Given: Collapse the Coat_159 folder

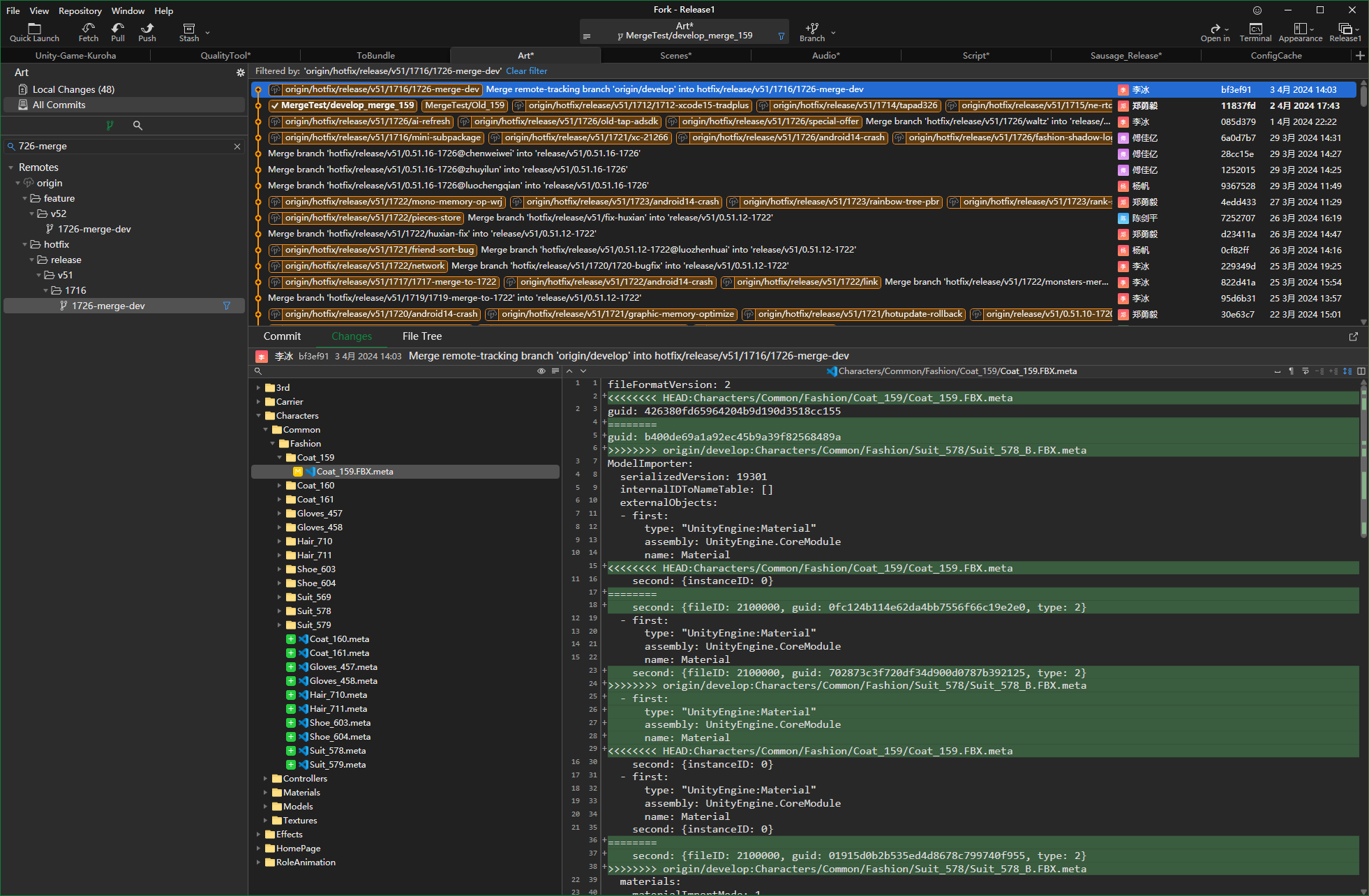Looking at the screenshot, I should click(x=280, y=458).
